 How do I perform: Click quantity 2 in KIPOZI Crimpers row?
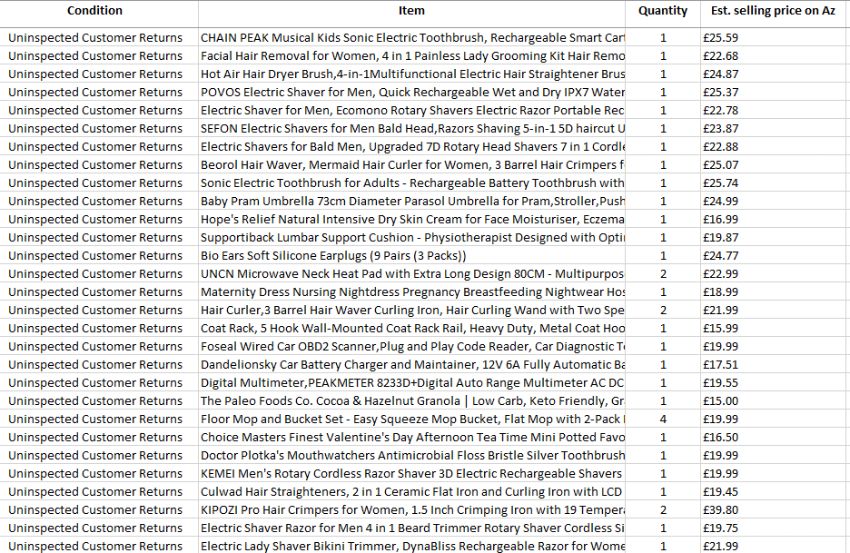point(663,510)
